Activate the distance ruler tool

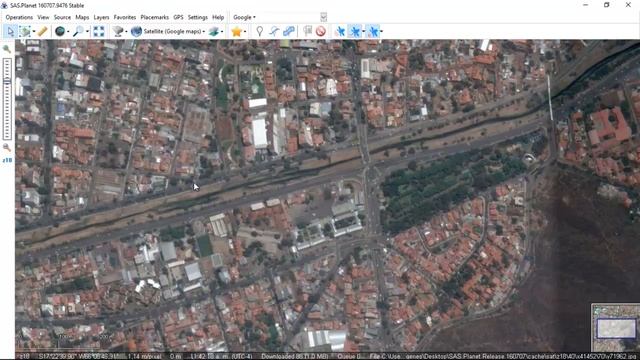[42, 31]
